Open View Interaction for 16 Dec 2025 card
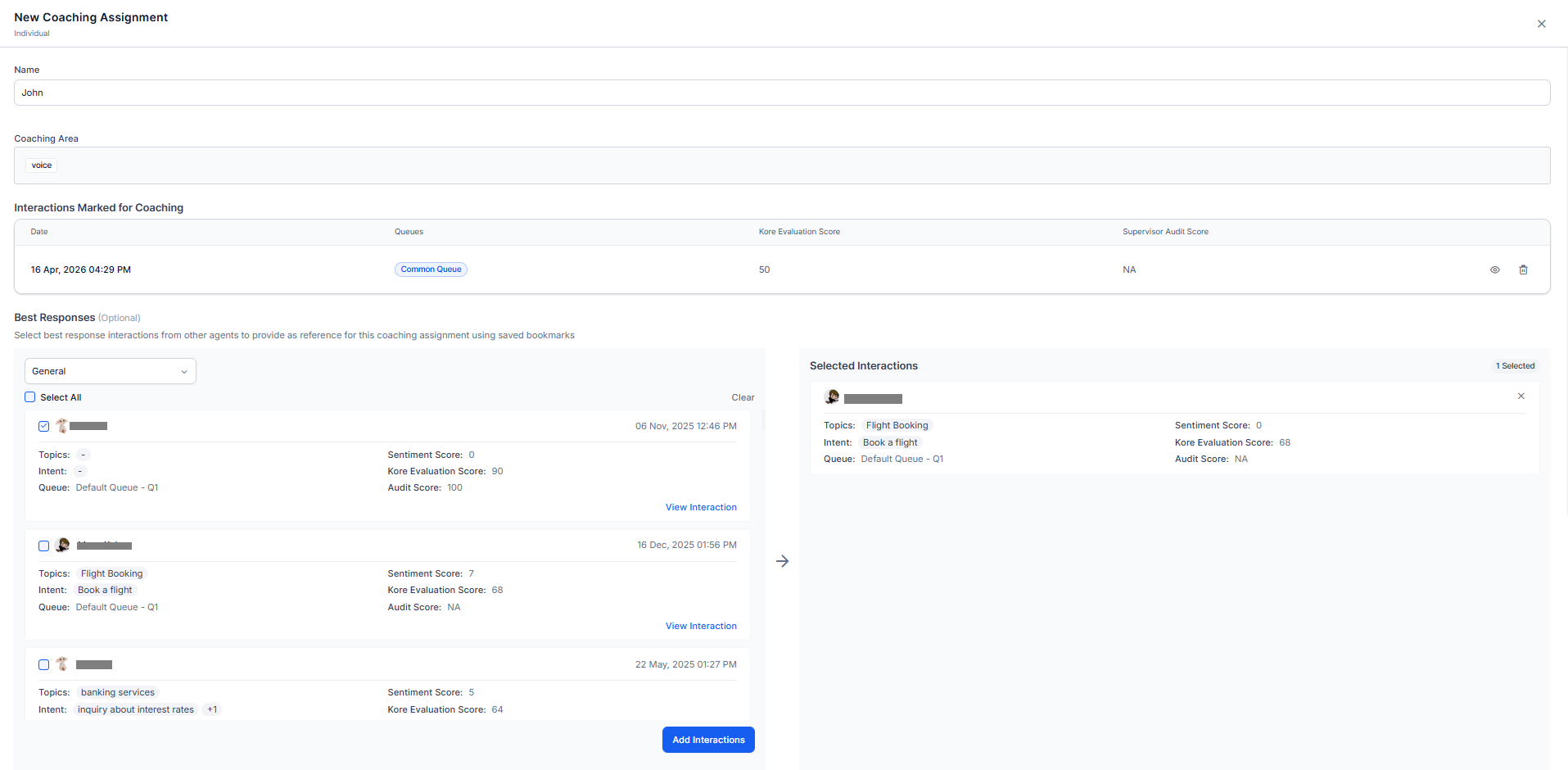The height and width of the screenshot is (770, 1568). click(701, 626)
